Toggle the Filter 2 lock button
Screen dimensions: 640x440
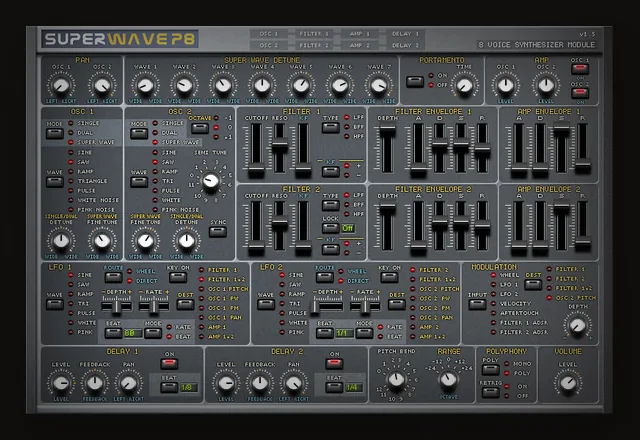tap(330, 228)
